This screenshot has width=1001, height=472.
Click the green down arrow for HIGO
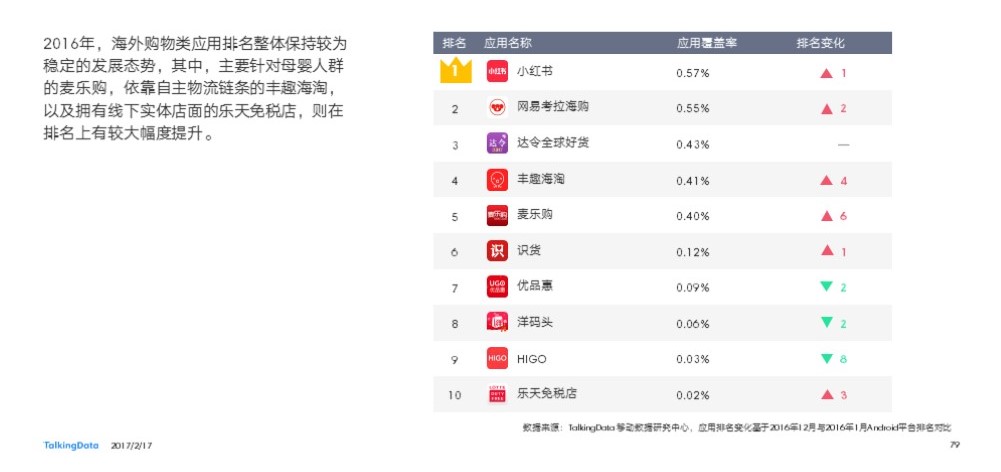click(827, 359)
